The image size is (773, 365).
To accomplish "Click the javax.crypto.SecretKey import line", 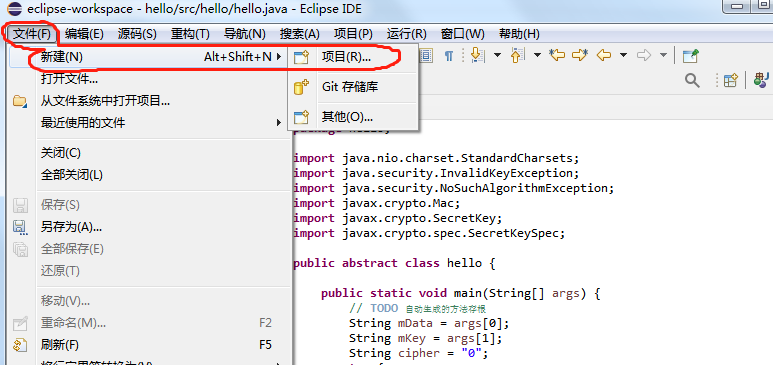I will 397,218.
